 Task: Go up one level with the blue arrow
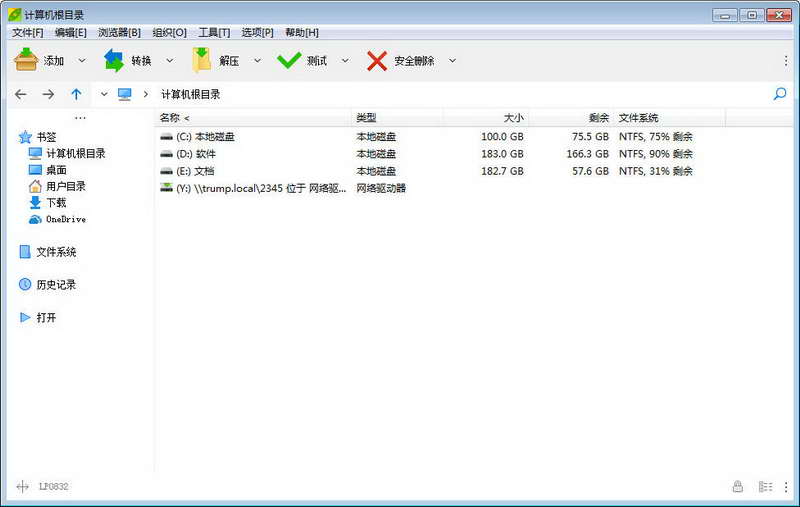(x=76, y=94)
